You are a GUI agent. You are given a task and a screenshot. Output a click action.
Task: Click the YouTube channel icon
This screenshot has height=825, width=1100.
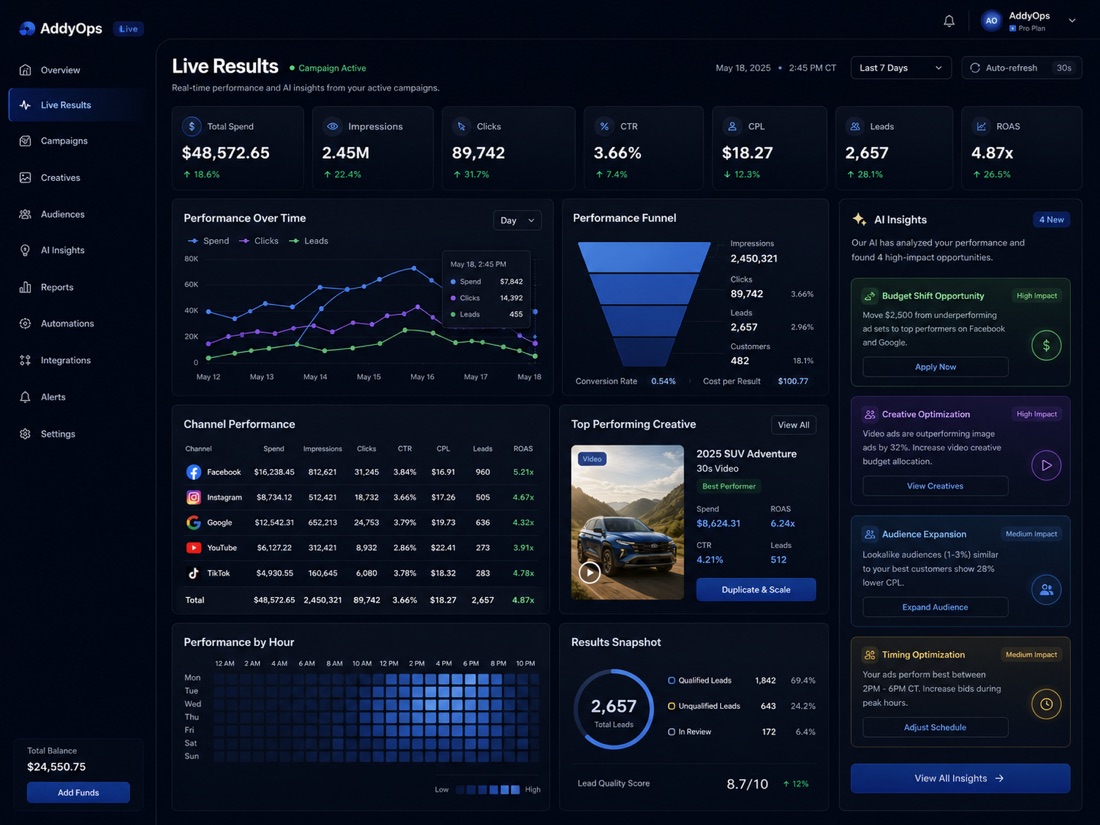(x=194, y=548)
